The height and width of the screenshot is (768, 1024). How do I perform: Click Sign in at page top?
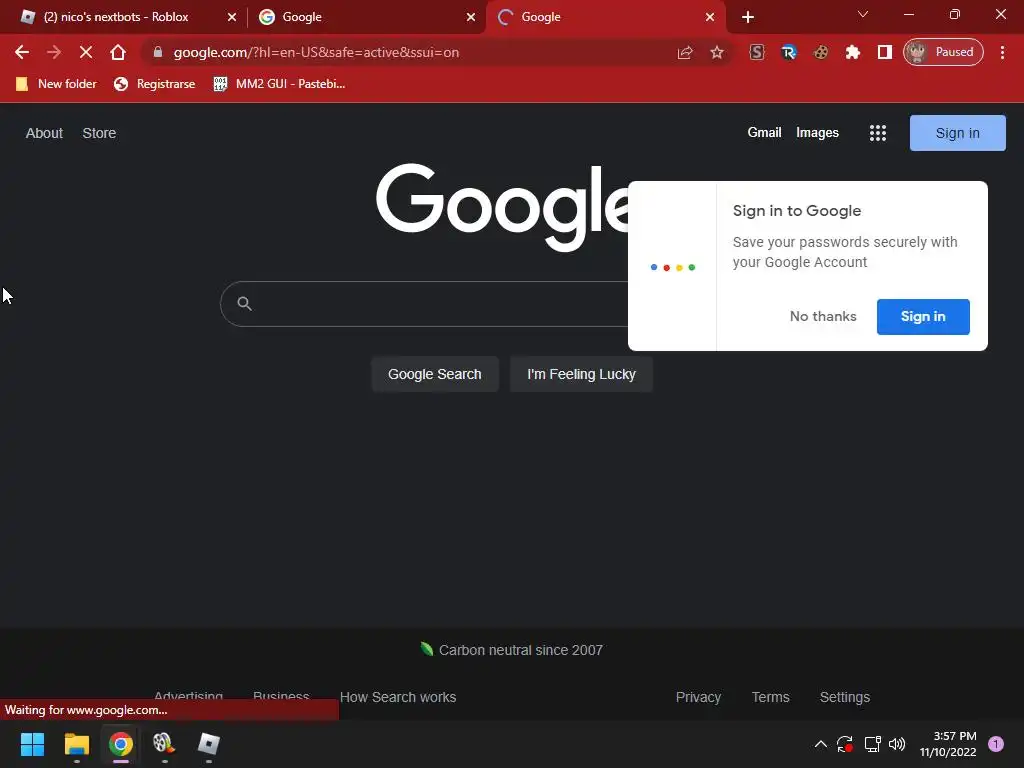tap(957, 133)
